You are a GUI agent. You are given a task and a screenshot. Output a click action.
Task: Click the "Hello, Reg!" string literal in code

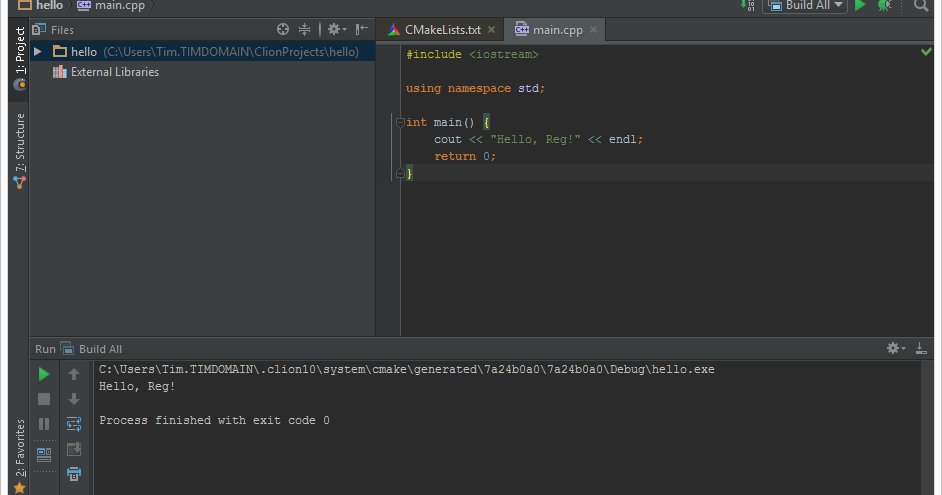pyautogui.click(x=535, y=139)
